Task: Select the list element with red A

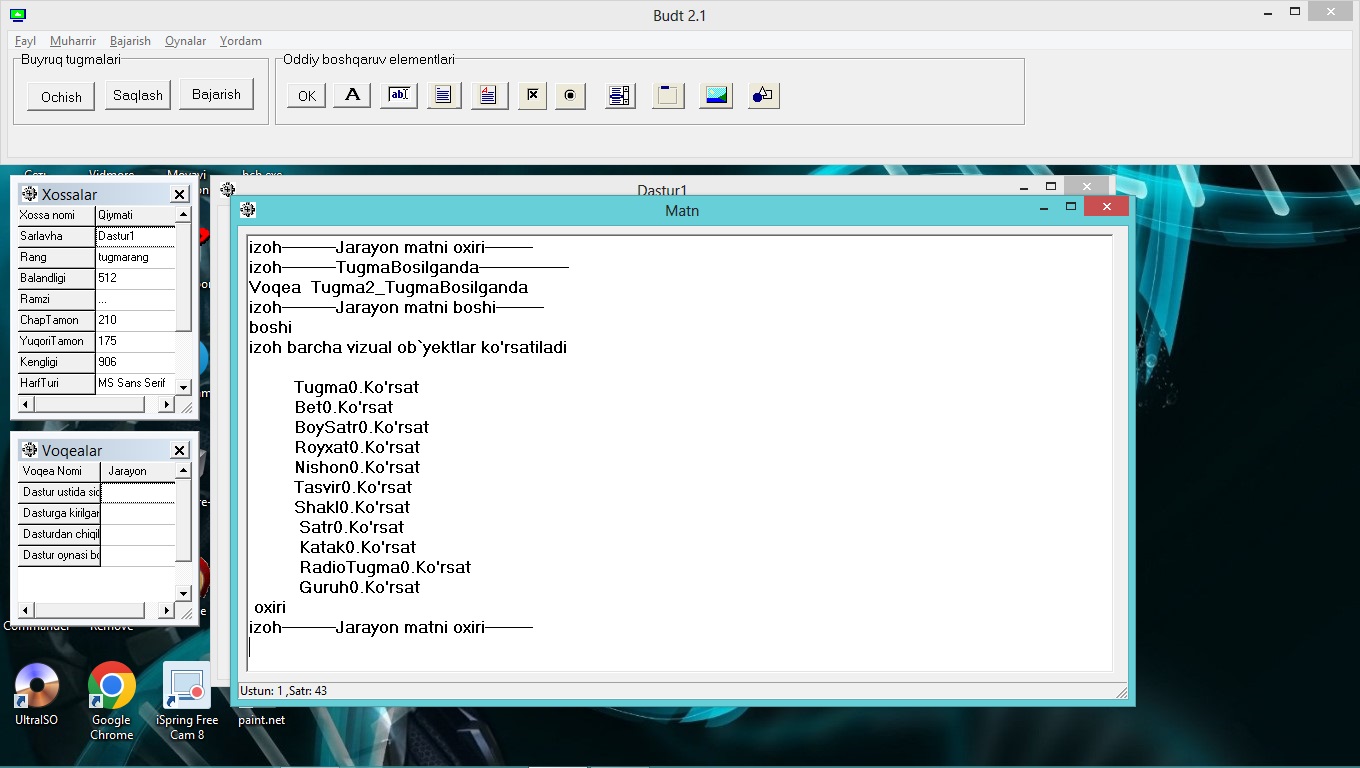Action: [489, 95]
